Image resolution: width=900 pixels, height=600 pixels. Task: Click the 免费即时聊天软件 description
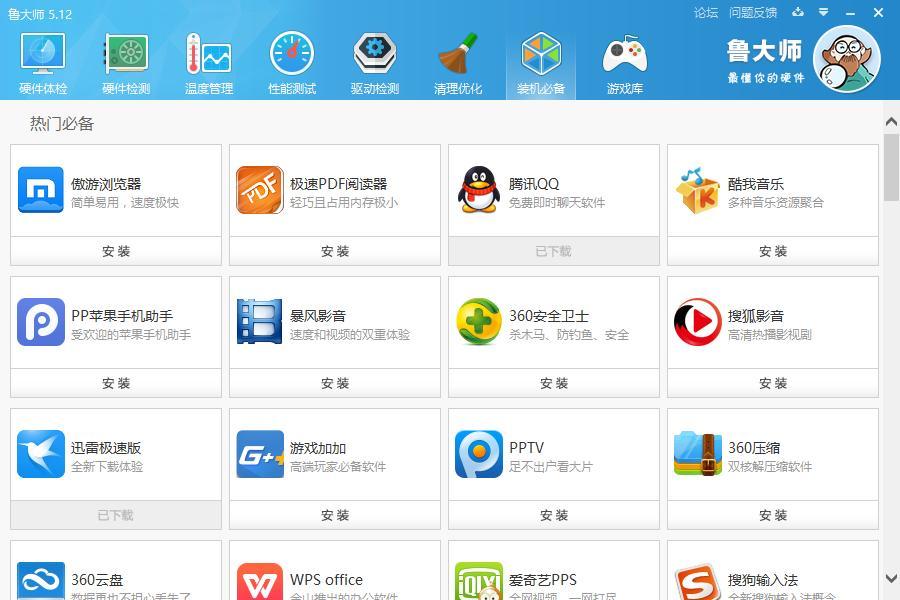557,203
